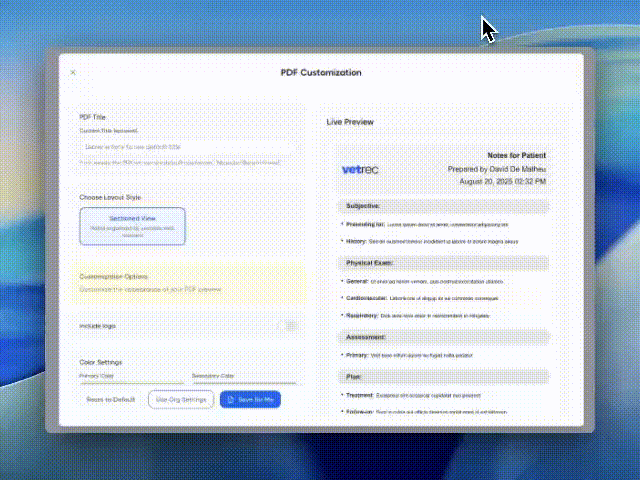Click the August 20, 2025 date text

(502, 181)
